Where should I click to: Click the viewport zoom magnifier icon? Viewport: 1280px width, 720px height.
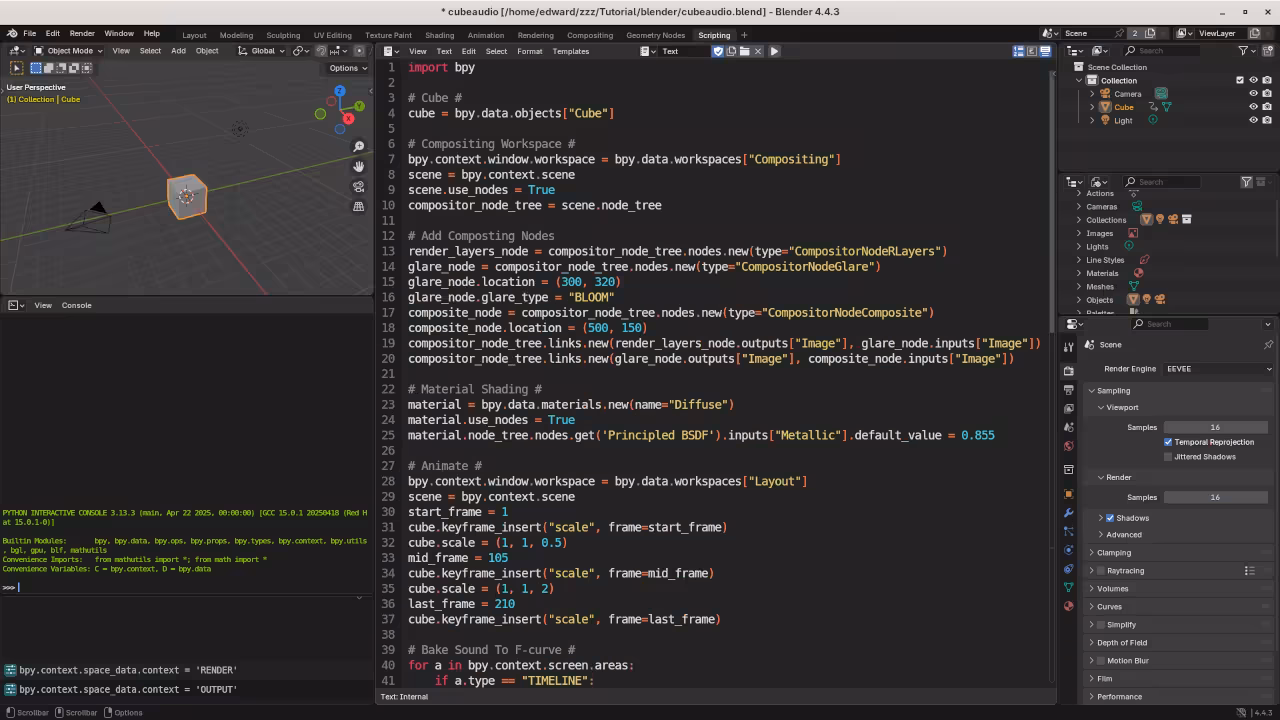point(359,146)
